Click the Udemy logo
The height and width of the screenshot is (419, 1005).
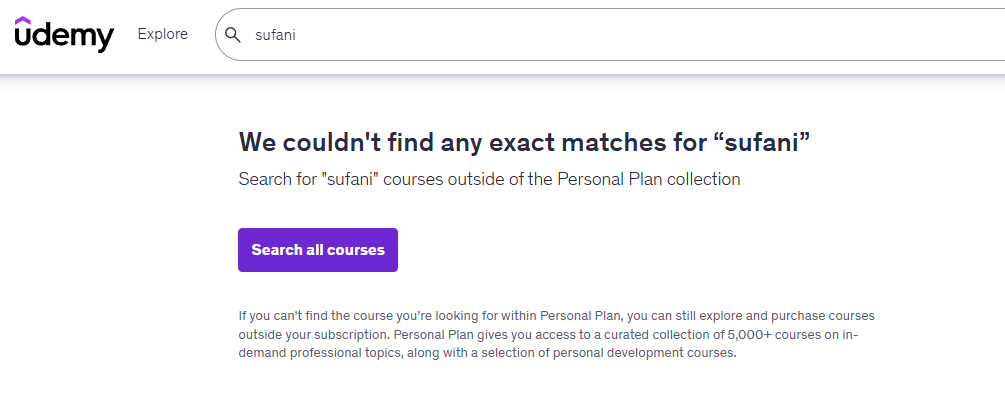tap(64, 36)
